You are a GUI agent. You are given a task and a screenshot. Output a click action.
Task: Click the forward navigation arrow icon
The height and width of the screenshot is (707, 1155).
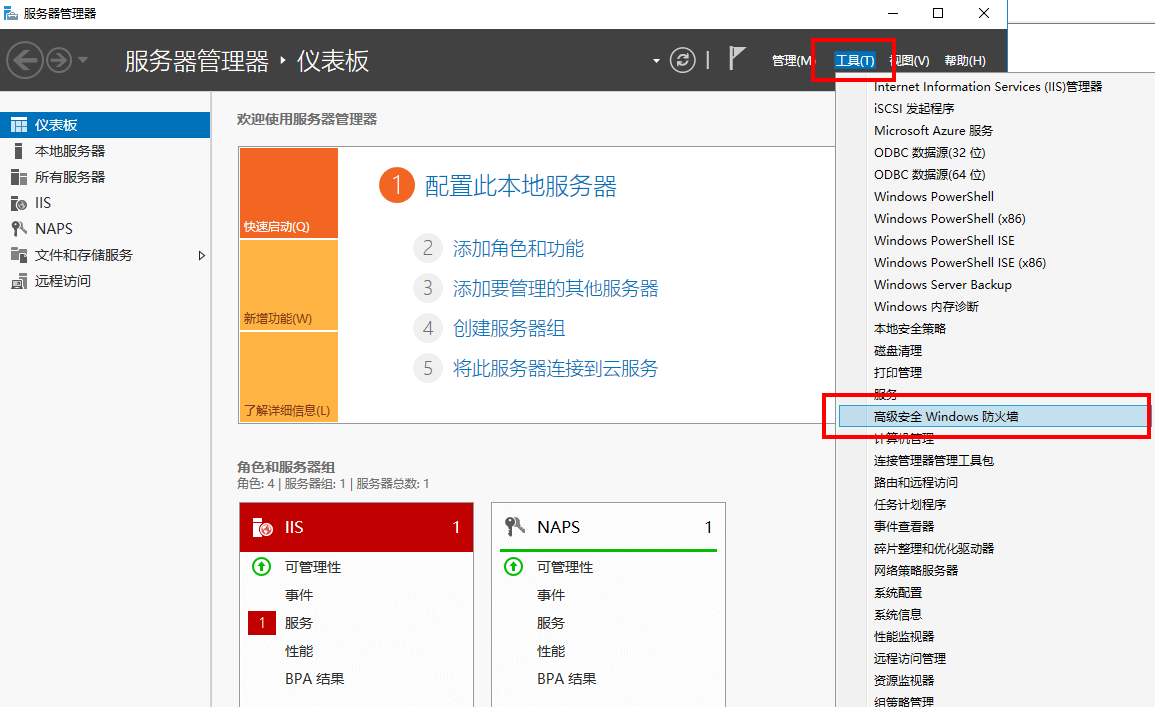pos(59,60)
